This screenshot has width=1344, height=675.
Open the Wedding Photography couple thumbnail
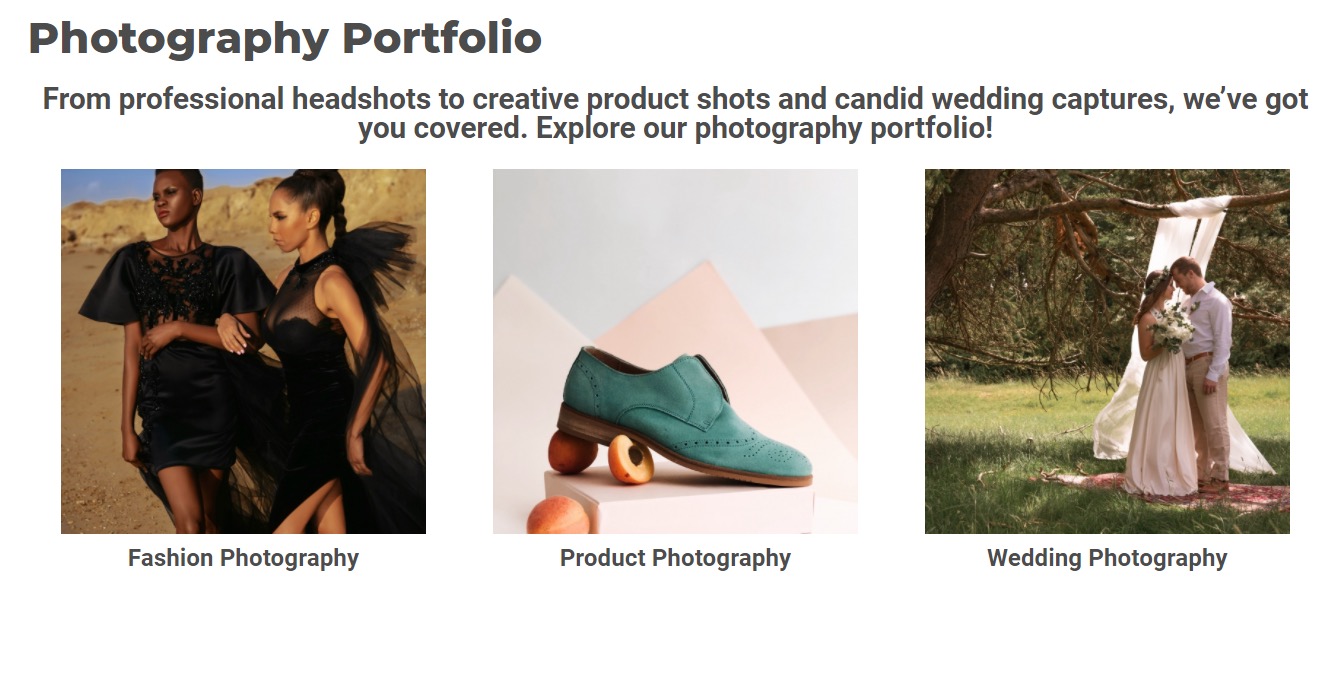click(1107, 351)
